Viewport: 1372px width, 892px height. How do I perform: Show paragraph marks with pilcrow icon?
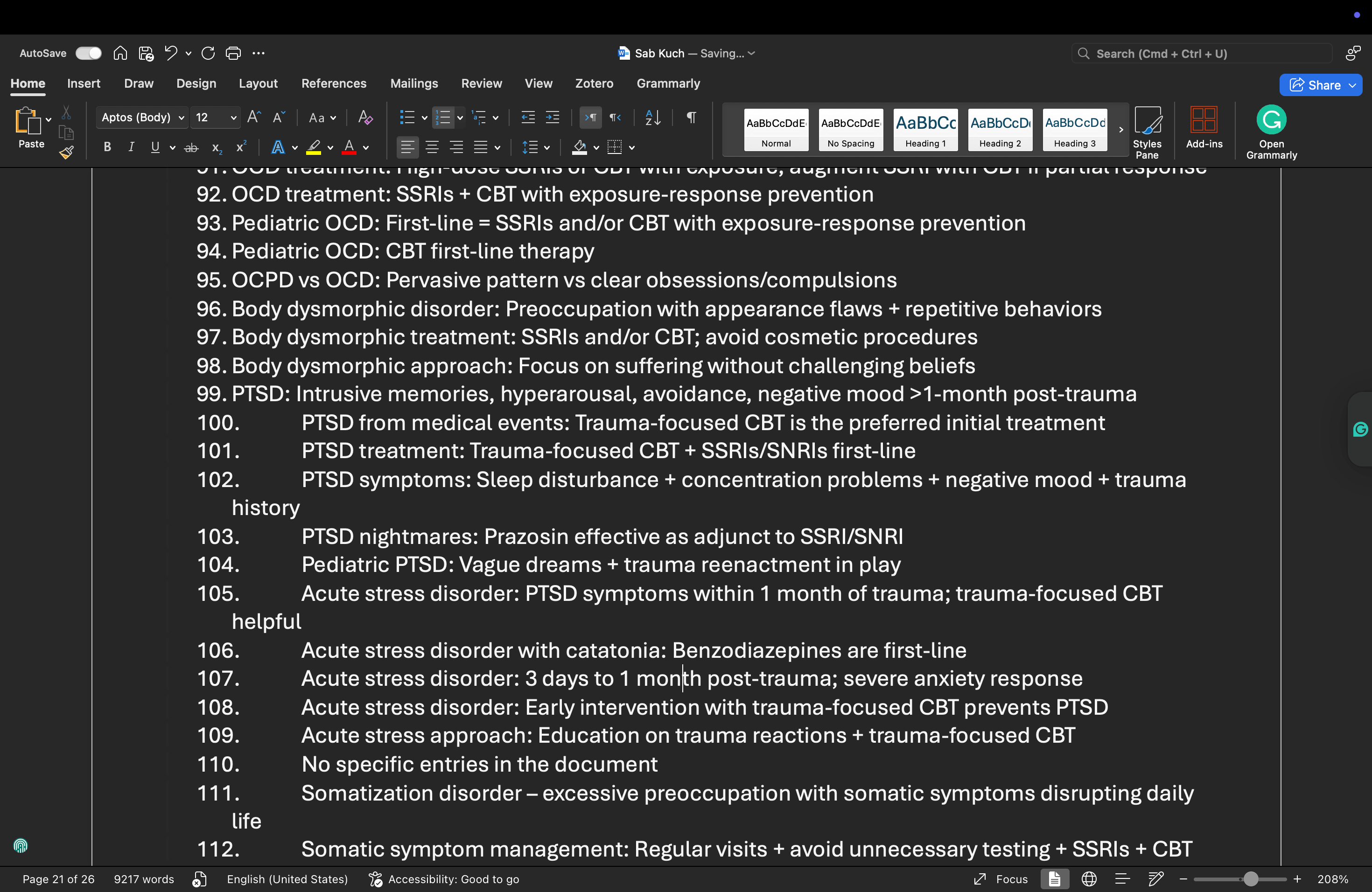tap(691, 118)
